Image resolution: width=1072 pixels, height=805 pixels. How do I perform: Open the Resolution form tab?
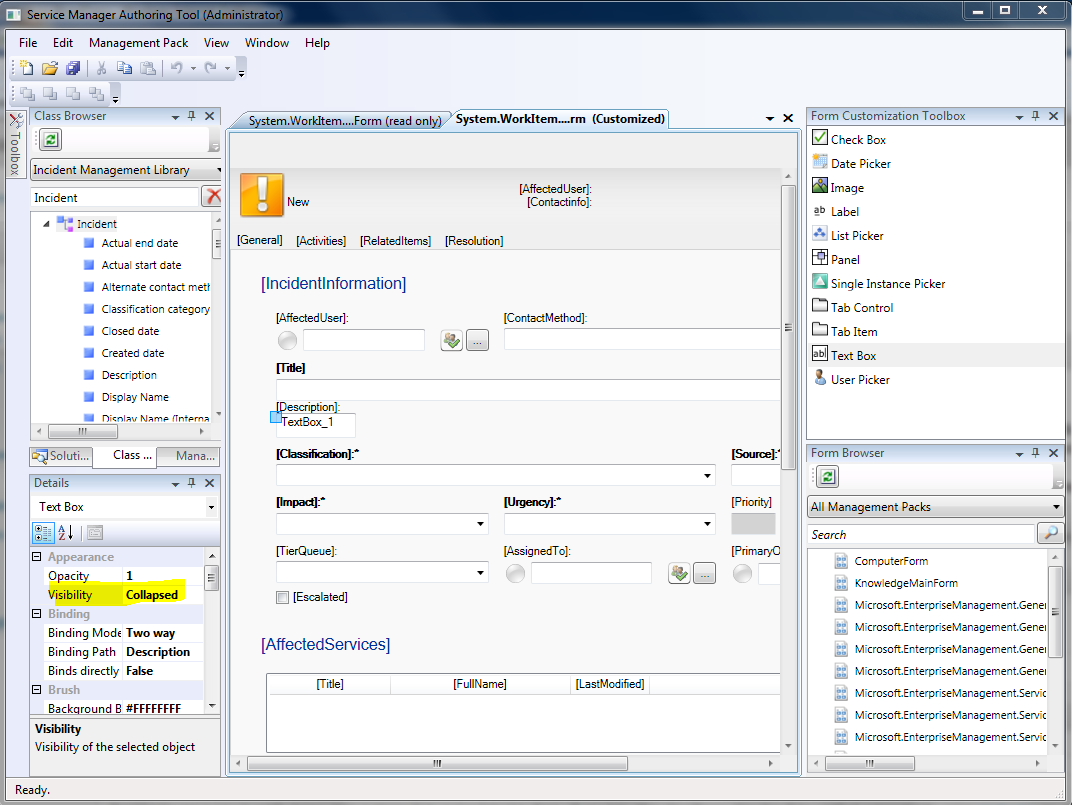[474, 241]
